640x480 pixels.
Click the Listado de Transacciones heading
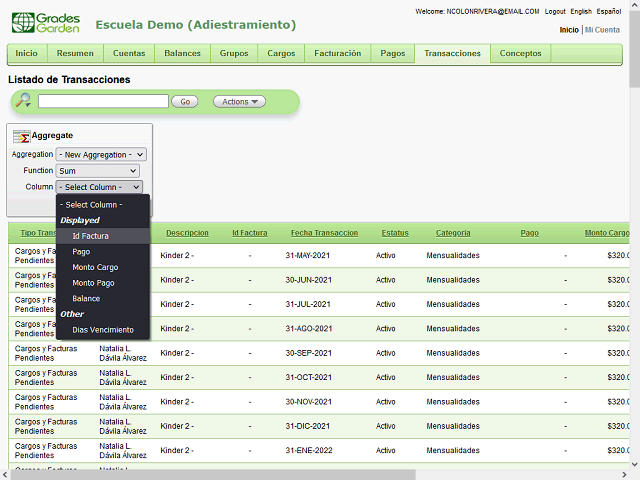coord(69,80)
